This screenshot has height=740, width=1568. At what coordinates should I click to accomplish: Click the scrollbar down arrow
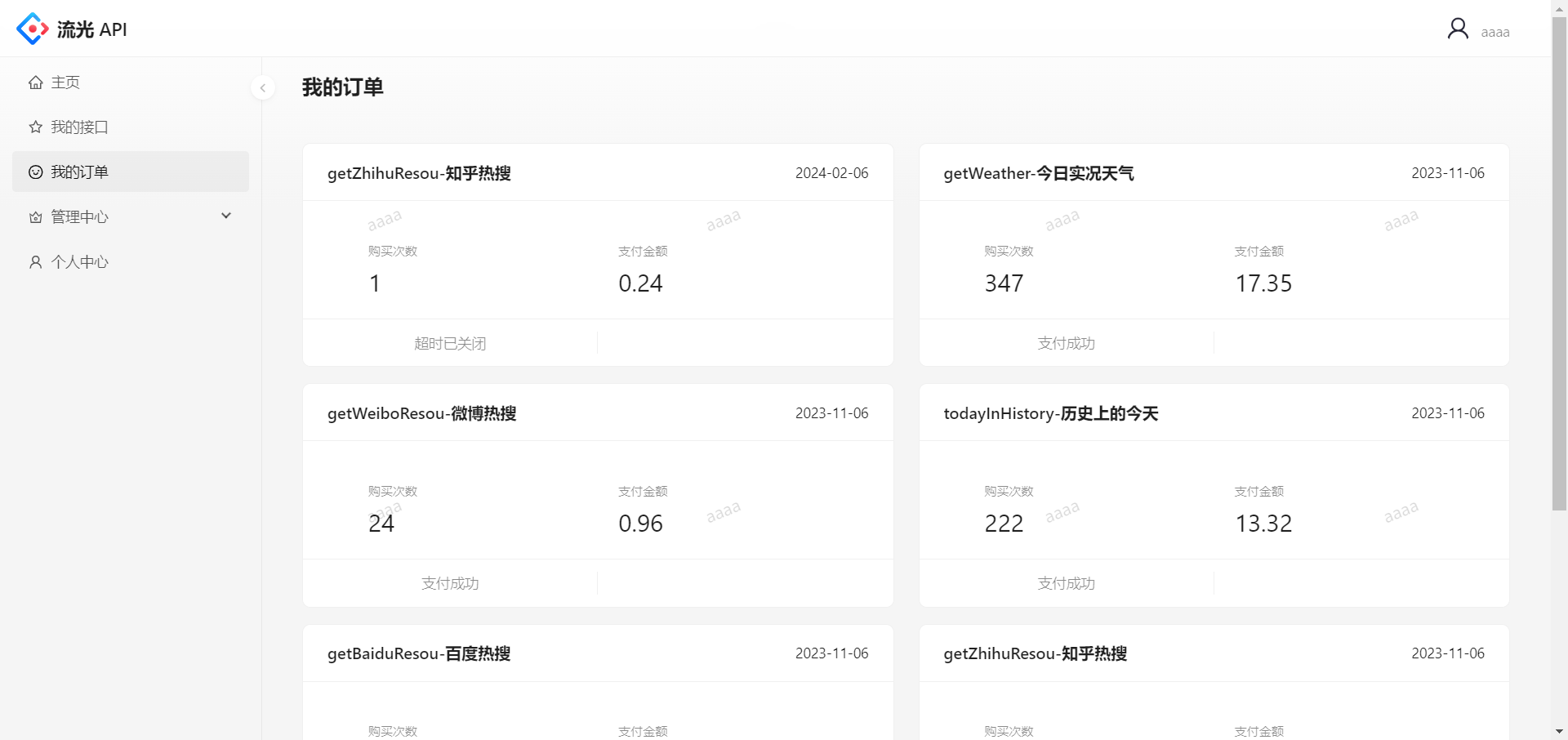(x=1560, y=732)
